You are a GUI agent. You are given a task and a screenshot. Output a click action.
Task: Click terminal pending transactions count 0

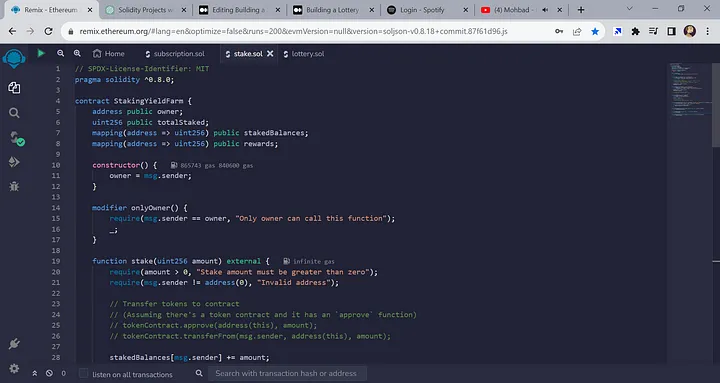(63, 373)
